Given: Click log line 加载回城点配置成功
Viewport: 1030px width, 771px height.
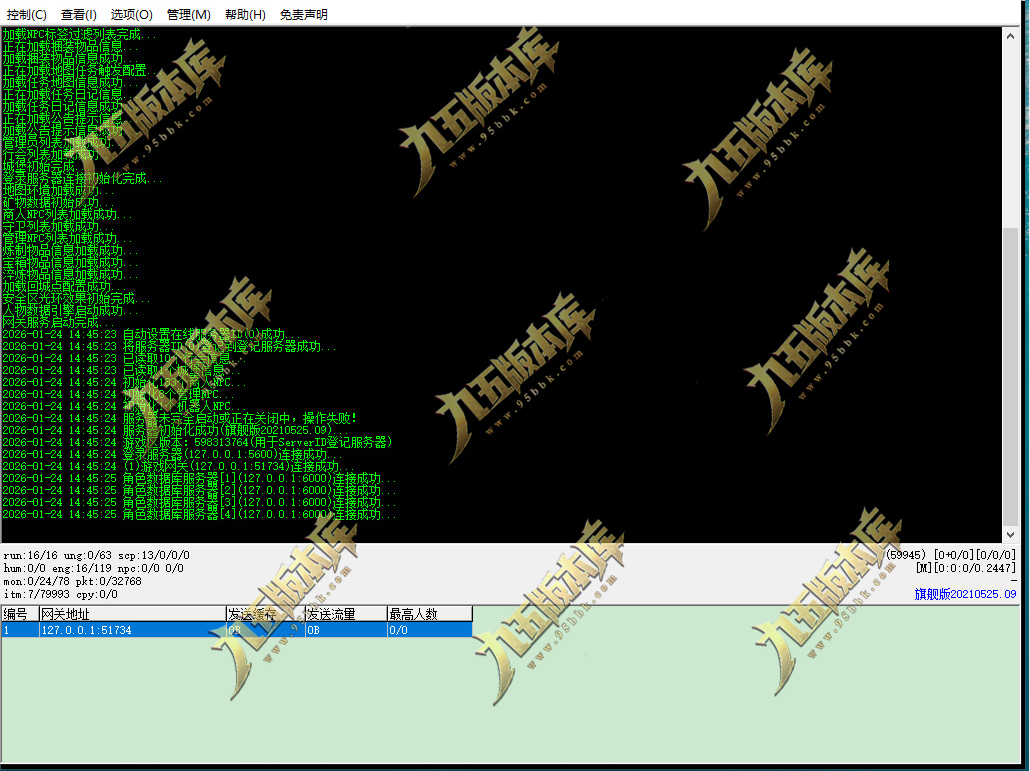Looking at the screenshot, I should [x=64, y=286].
